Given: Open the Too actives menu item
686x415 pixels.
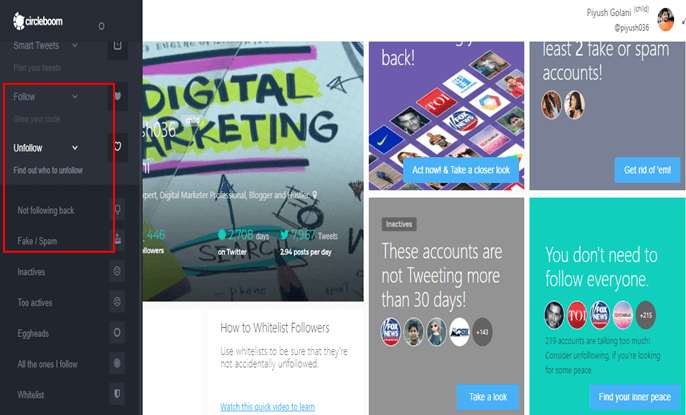Looking at the screenshot, I should coord(35,302).
